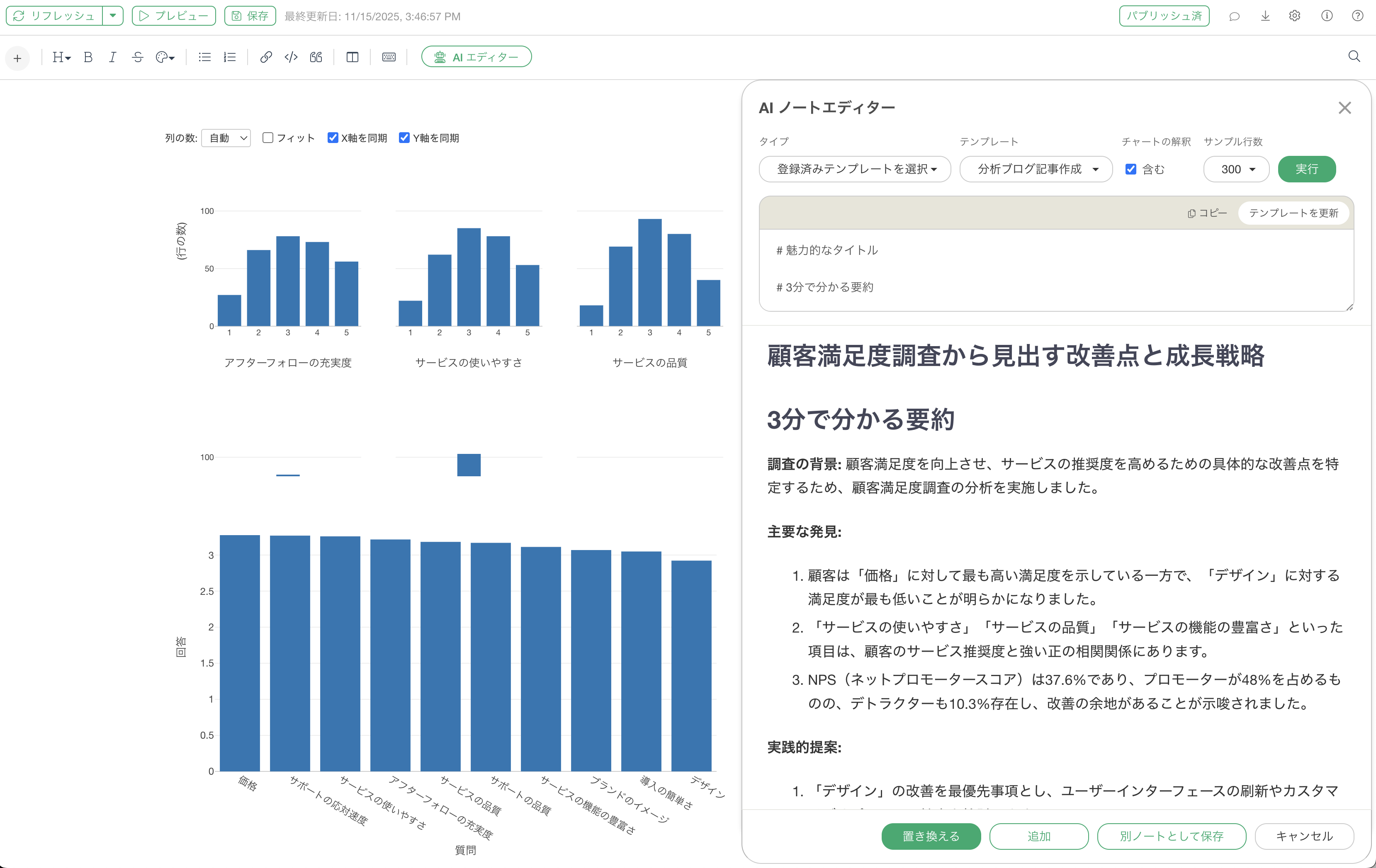
Task: Open the settings gear icon
Action: click(x=1295, y=16)
